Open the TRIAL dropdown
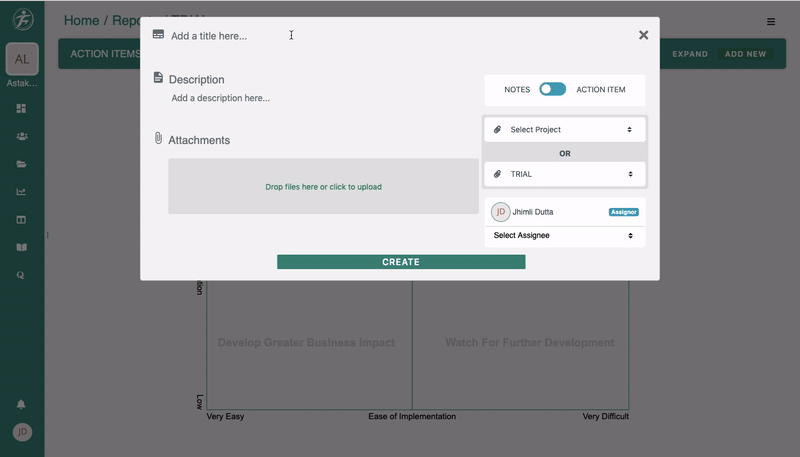The width and height of the screenshot is (800, 457). pos(565,174)
